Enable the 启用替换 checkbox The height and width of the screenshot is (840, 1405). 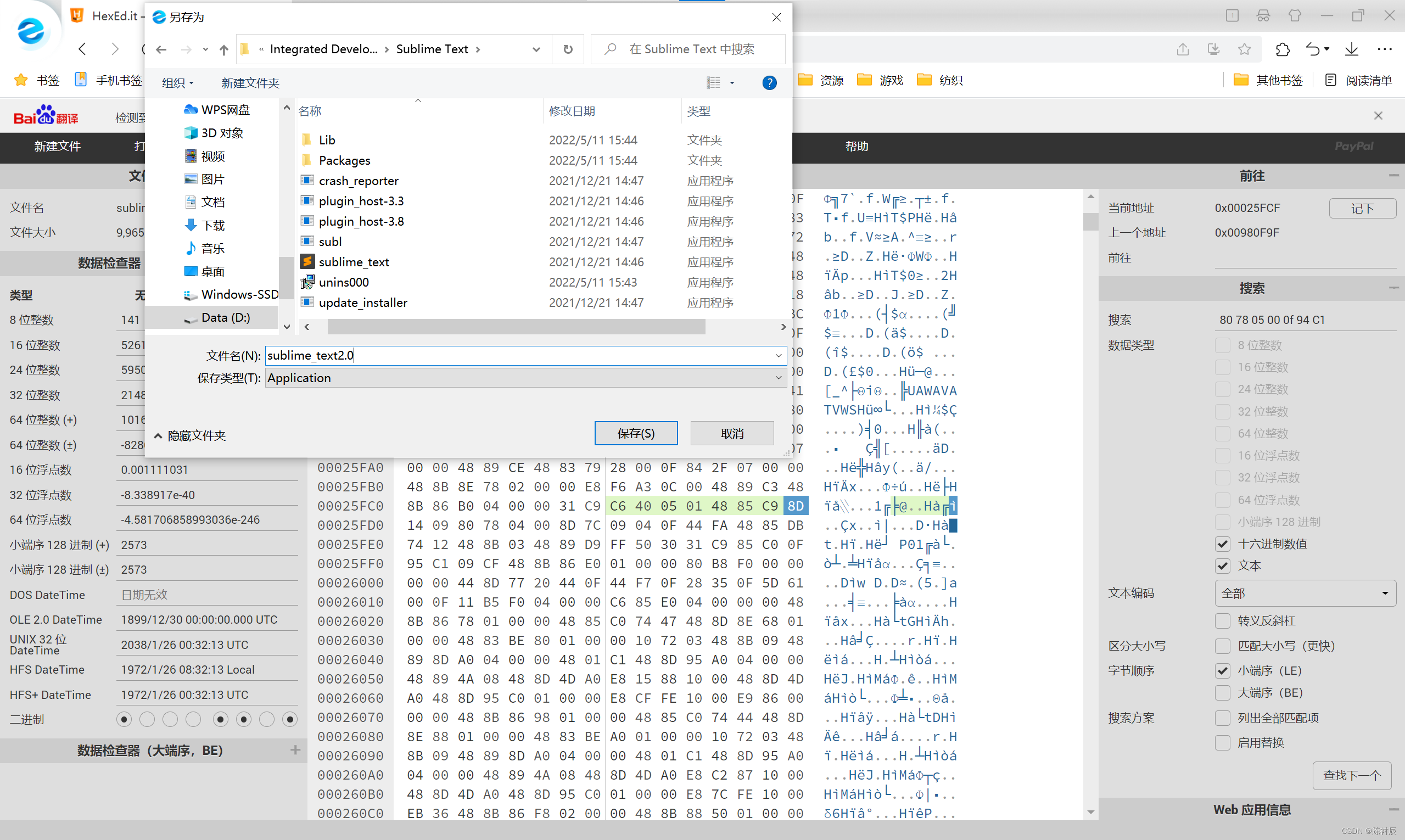pos(1223,743)
